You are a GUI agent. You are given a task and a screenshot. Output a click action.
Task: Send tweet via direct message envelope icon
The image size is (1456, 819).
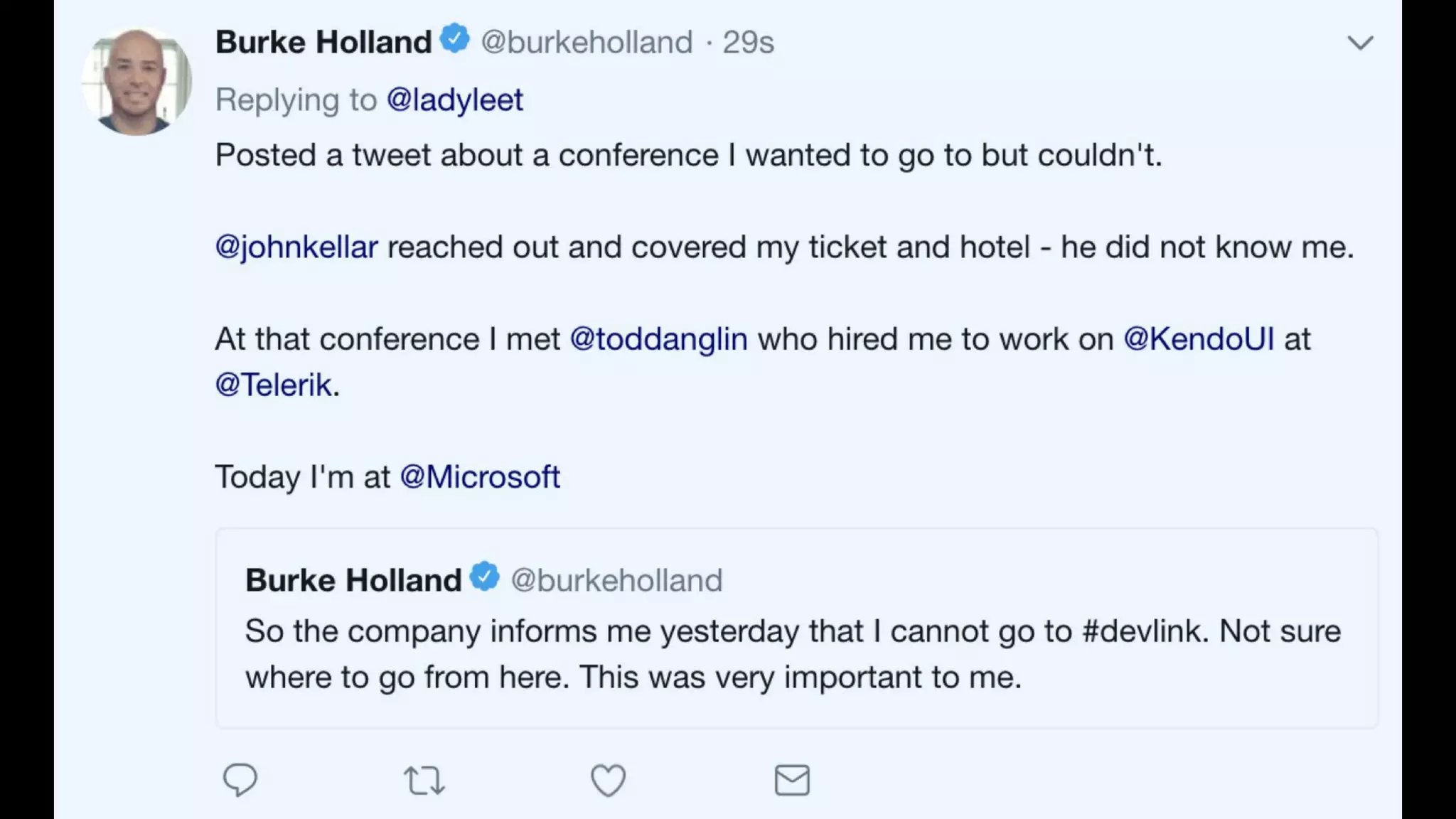(792, 780)
